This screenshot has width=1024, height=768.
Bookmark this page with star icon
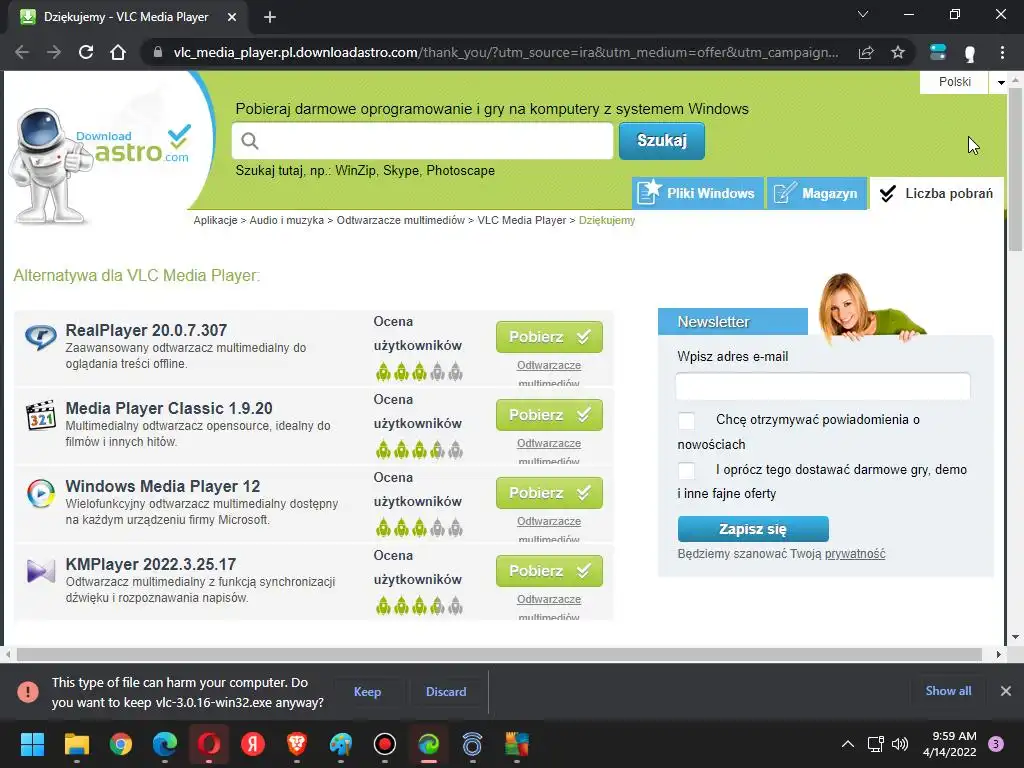898,52
